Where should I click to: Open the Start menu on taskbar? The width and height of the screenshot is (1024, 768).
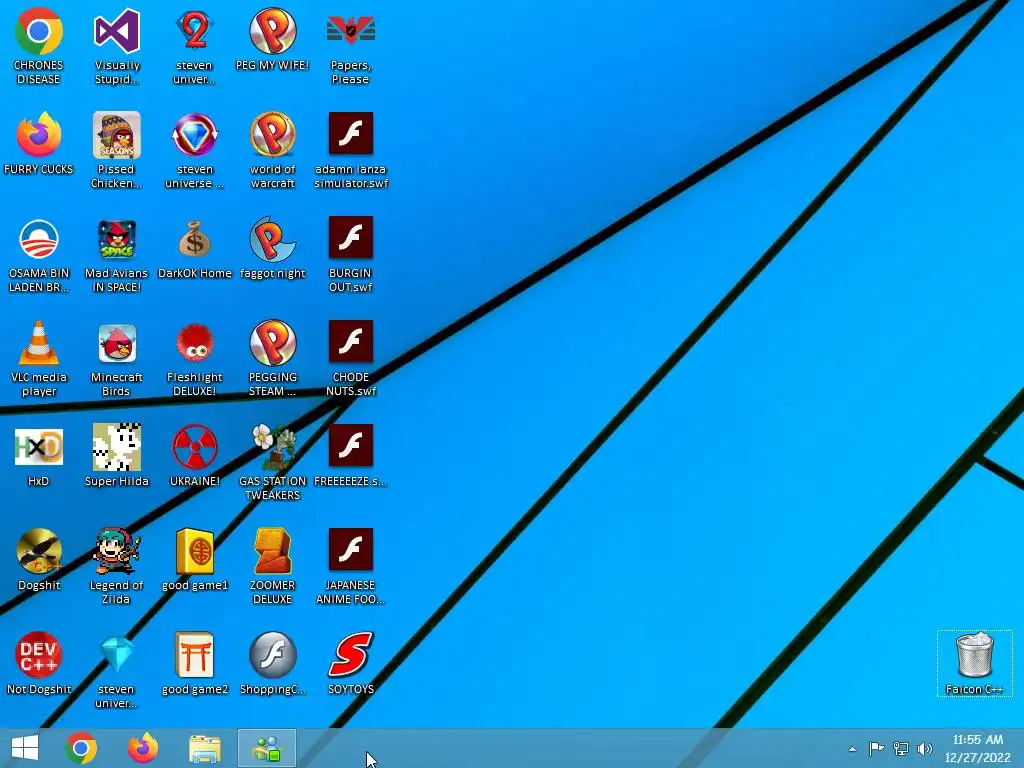point(25,748)
